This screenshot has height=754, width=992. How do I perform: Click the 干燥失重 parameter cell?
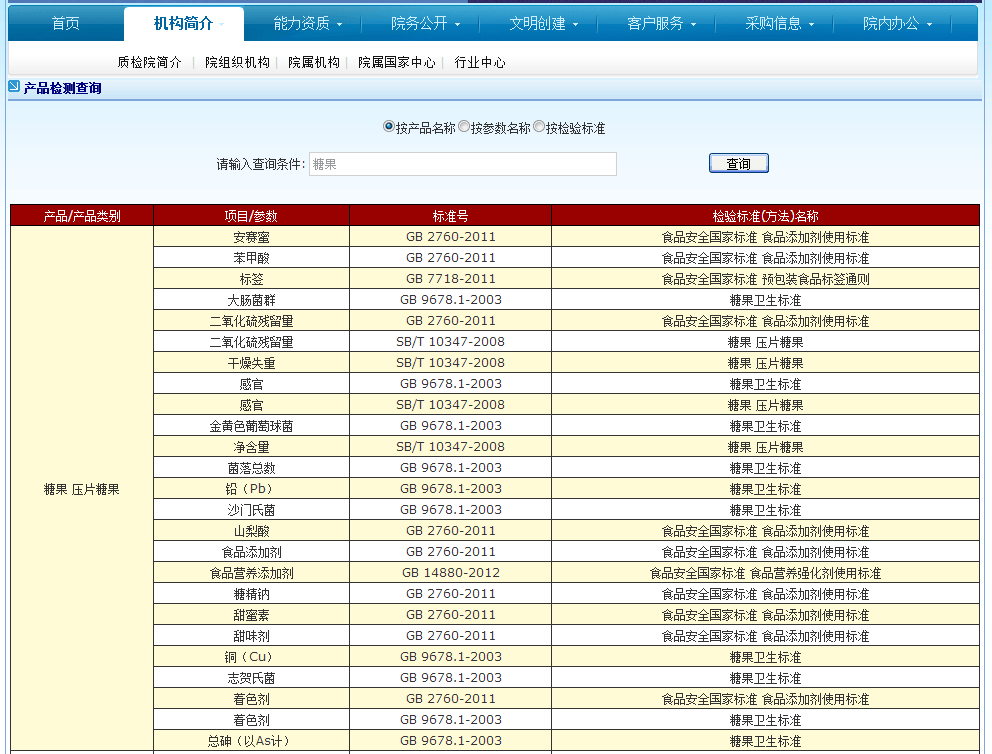click(251, 363)
